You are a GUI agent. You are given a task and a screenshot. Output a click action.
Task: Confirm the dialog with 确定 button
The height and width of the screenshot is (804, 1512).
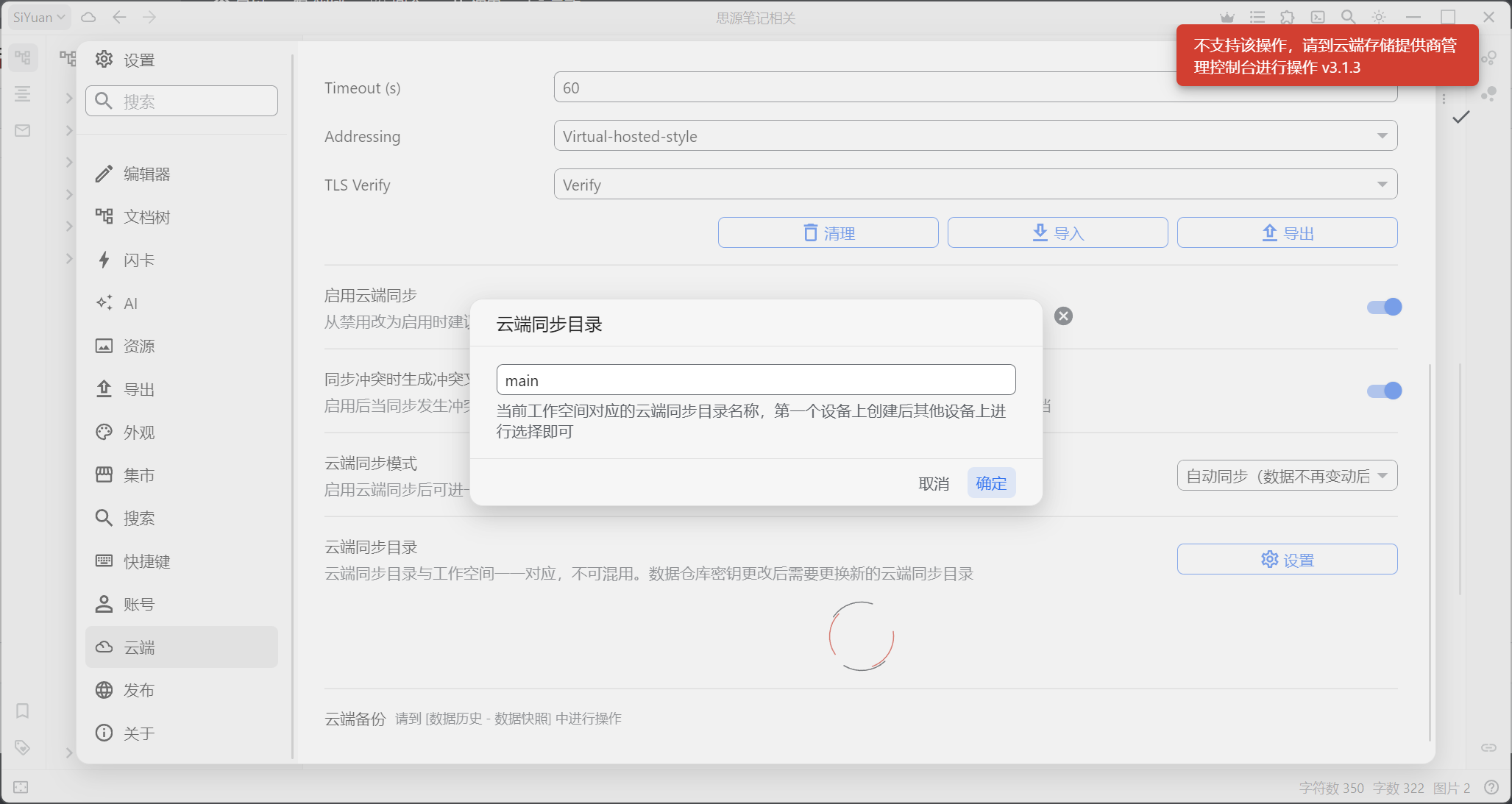pos(990,483)
